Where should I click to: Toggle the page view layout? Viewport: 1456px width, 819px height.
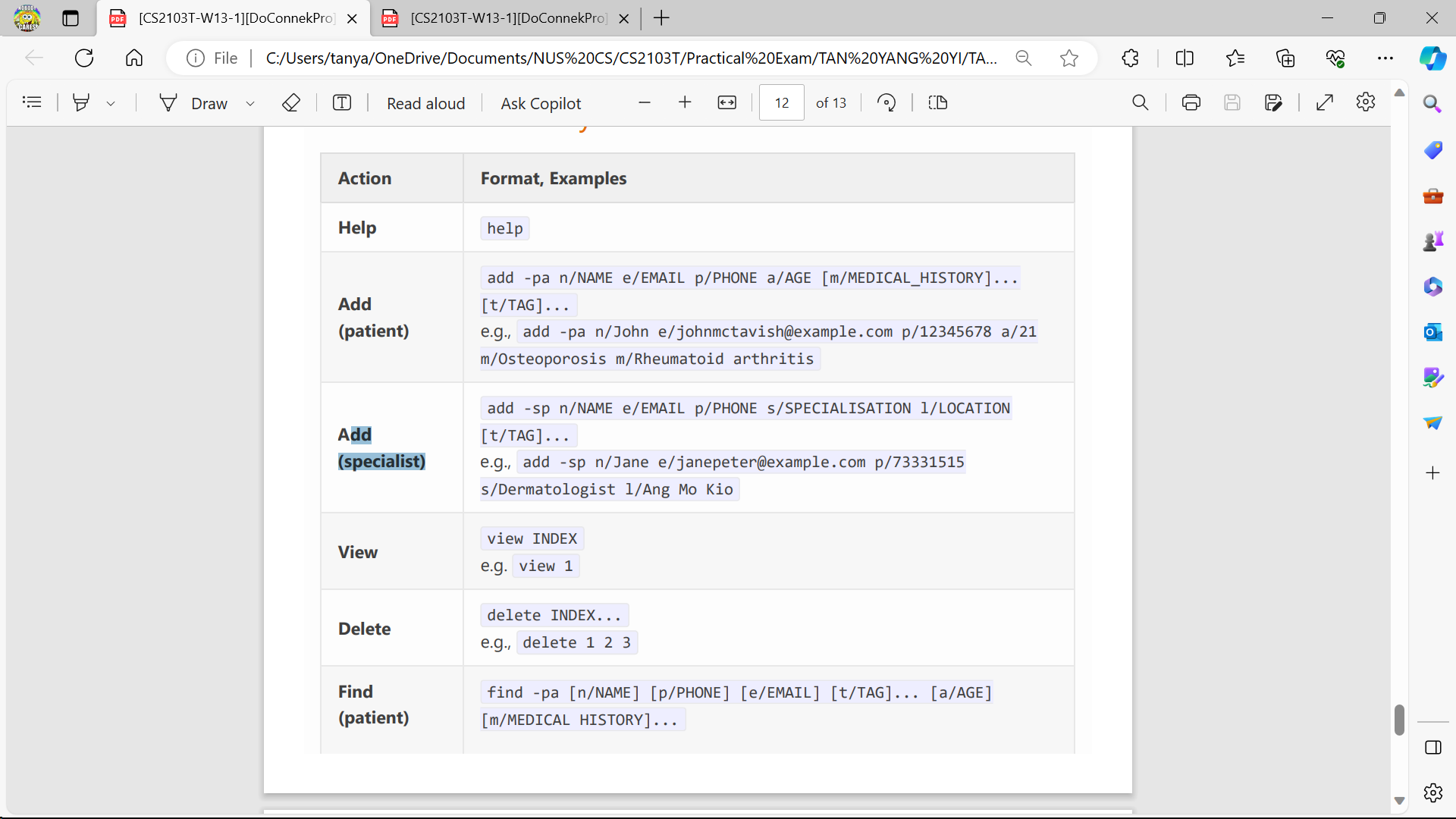938,102
